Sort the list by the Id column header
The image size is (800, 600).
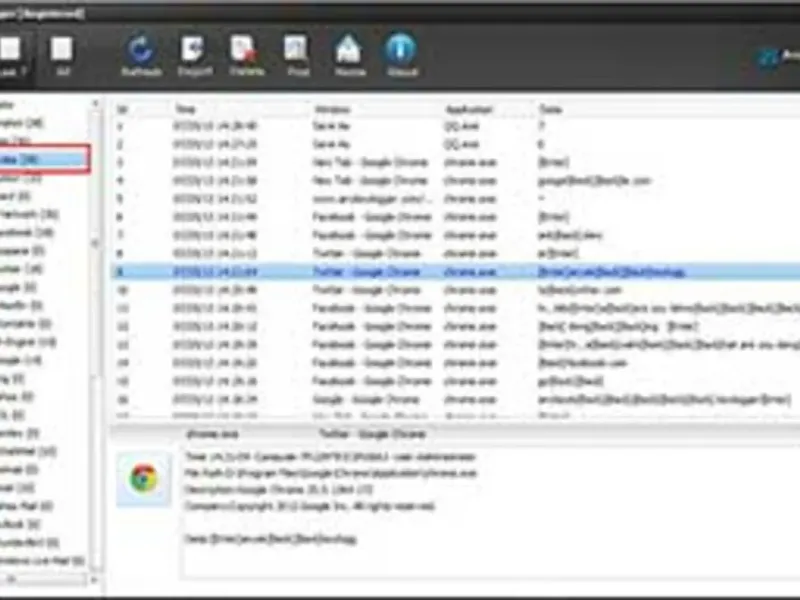tap(121, 109)
